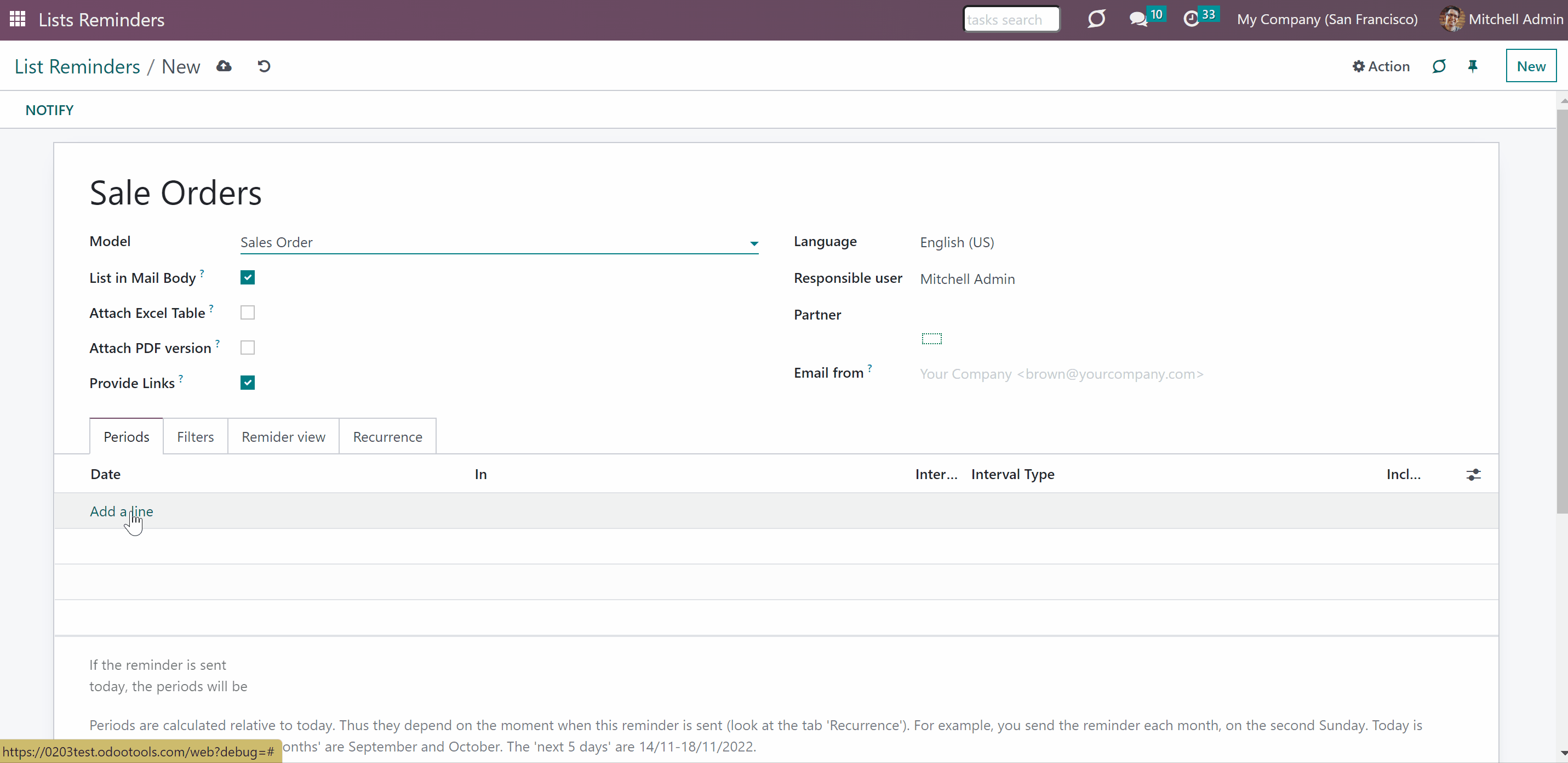This screenshot has width=1568, height=763.
Task: Open the apps grid menu icon
Action: pos(18,19)
